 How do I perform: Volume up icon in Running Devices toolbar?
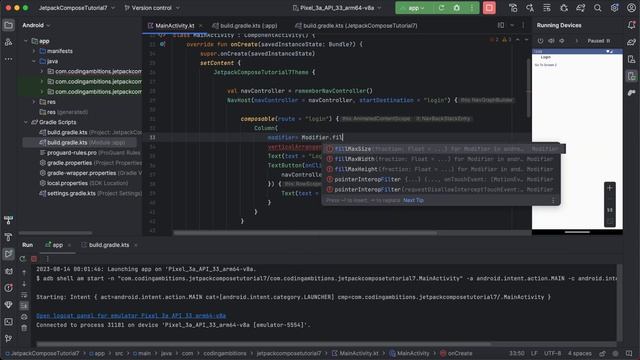coord(551,41)
